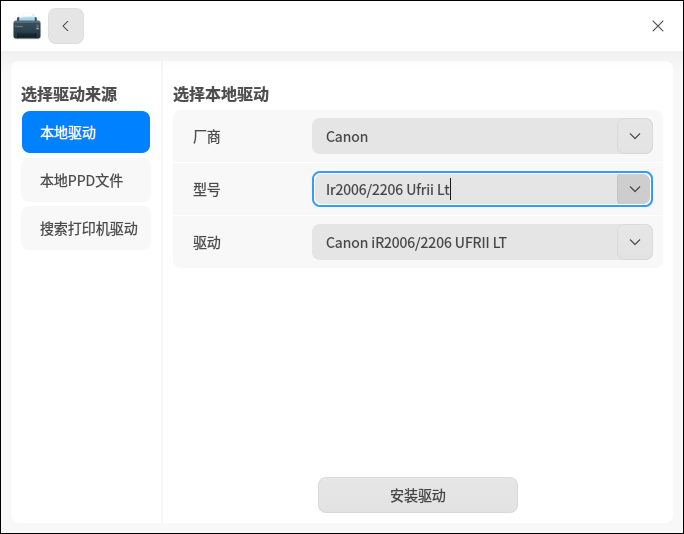Click the 型号 label

207,190
